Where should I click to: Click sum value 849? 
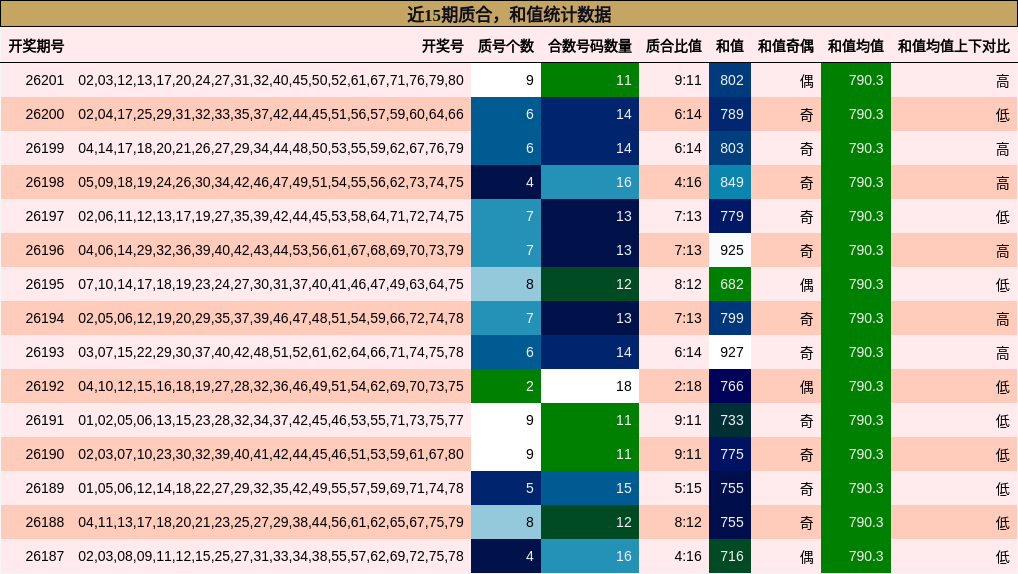click(x=730, y=182)
